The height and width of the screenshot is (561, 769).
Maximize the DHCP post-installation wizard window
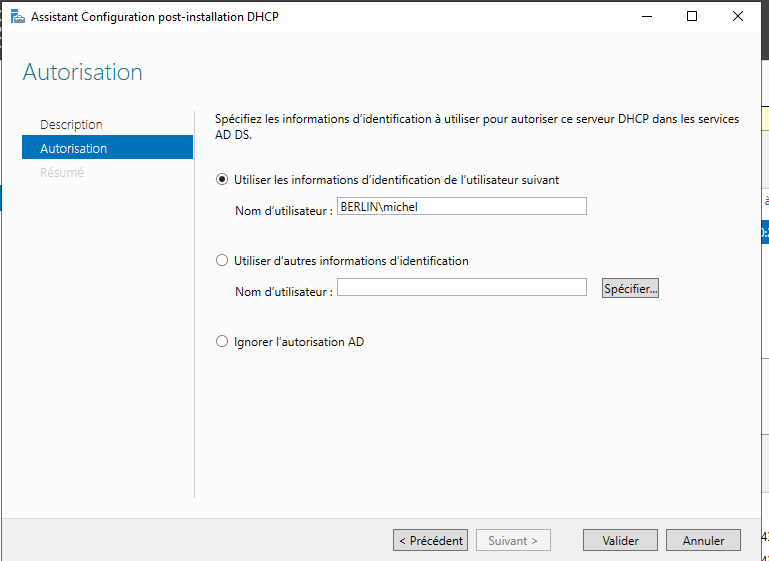(692, 17)
